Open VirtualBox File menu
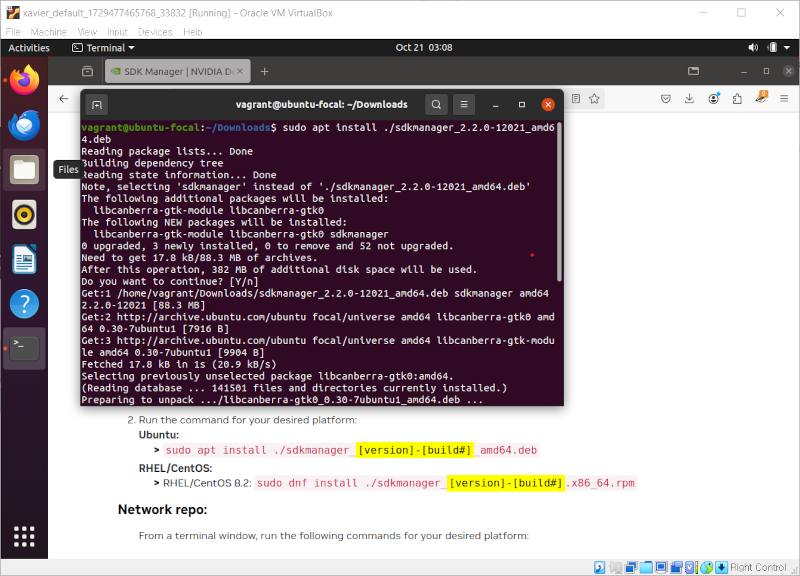Viewport: 800px width, 576px height. pos(13,32)
